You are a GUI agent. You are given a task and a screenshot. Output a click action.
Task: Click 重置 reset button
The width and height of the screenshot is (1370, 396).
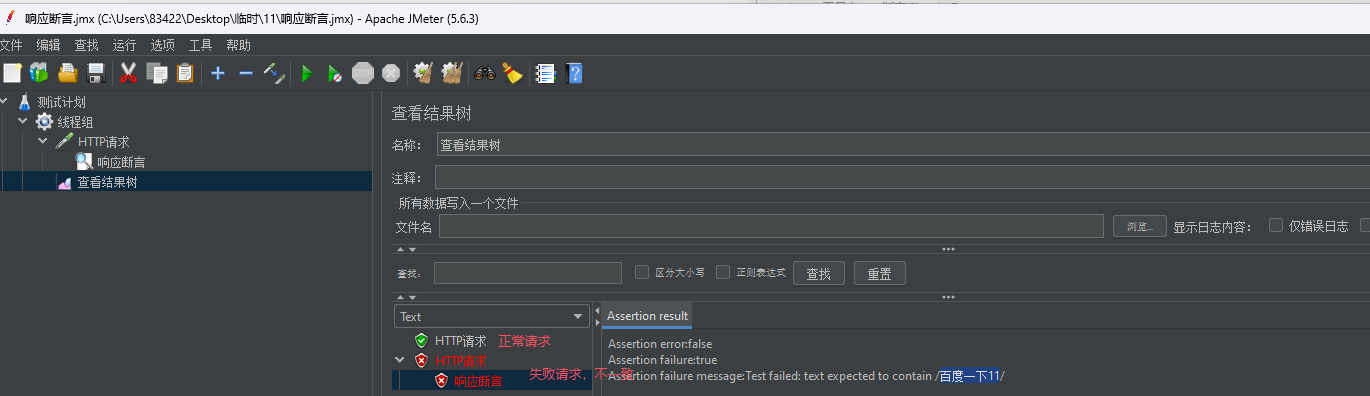(880, 273)
